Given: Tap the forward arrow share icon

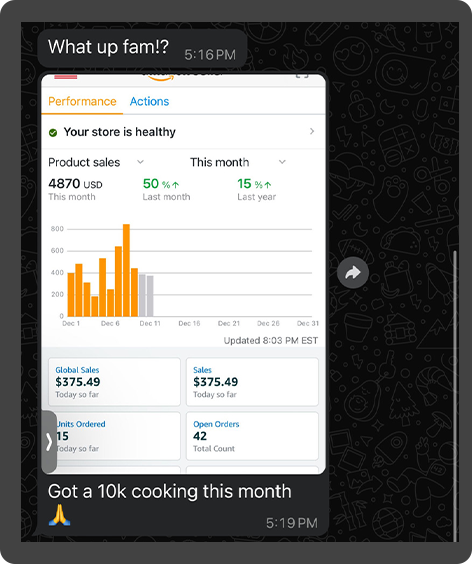Looking at the screenshot, I should 353,273.
